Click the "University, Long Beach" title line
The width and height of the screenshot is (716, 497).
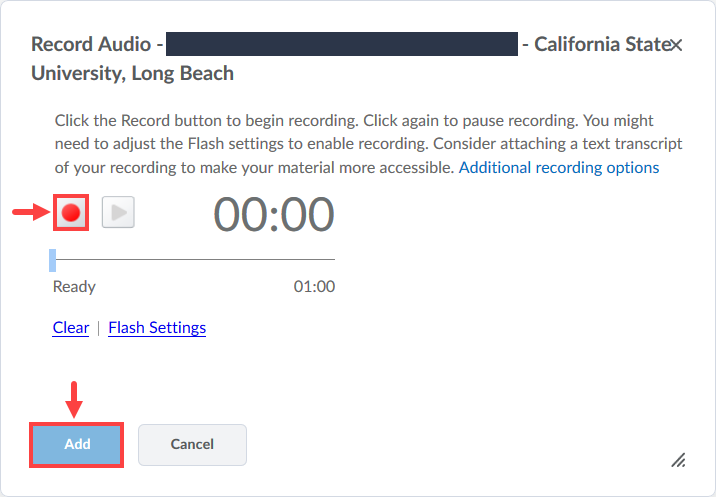pyautogui.click(x=132, y=73)
